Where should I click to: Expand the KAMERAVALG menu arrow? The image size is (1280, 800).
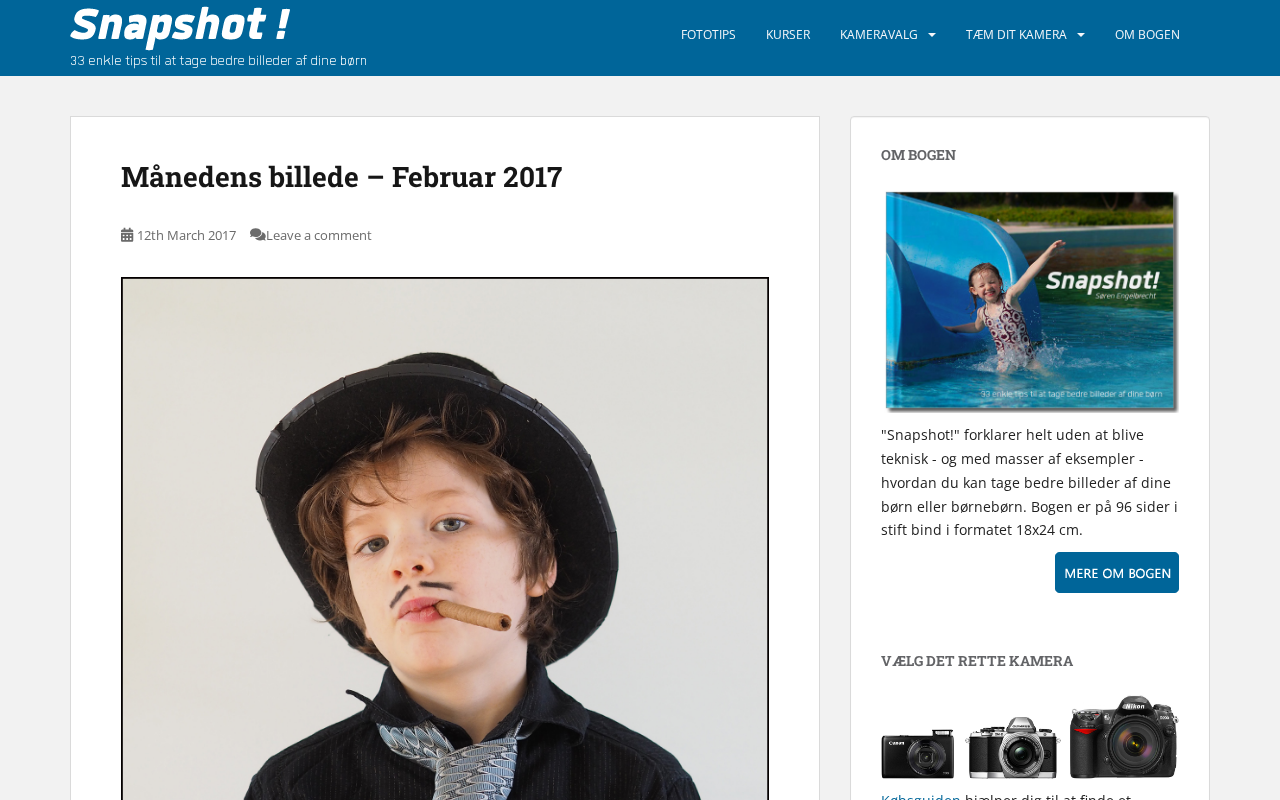point(932,35)
